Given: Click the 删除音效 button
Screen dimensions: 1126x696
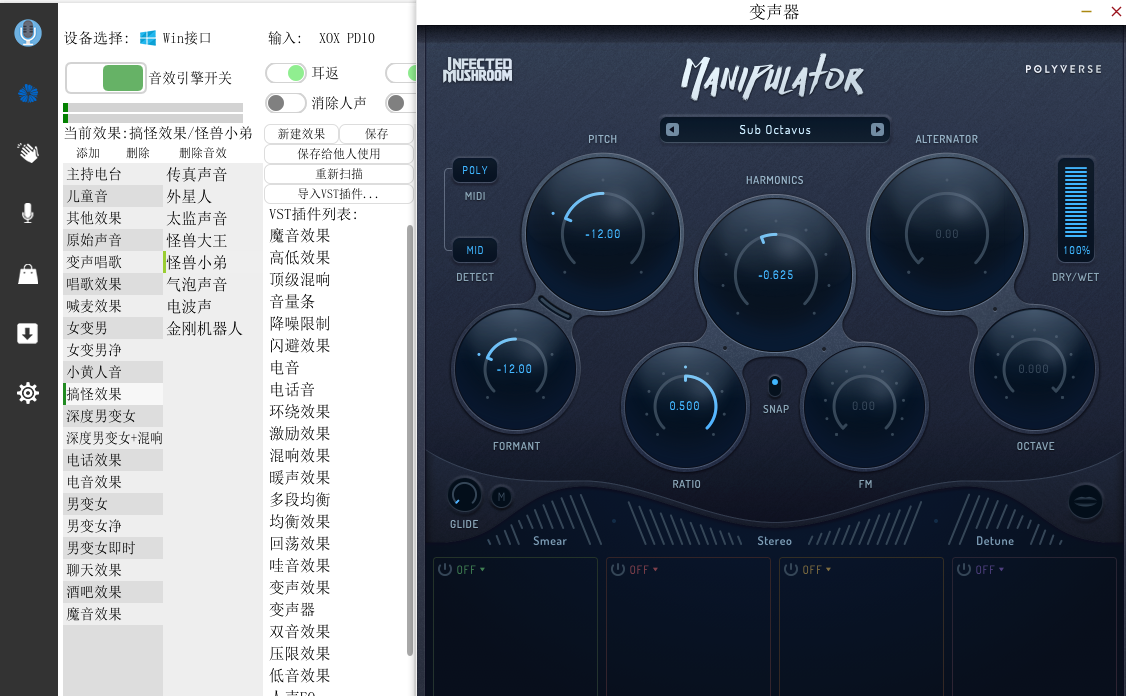Looking at the screenshot, I should tap(203, 153).
